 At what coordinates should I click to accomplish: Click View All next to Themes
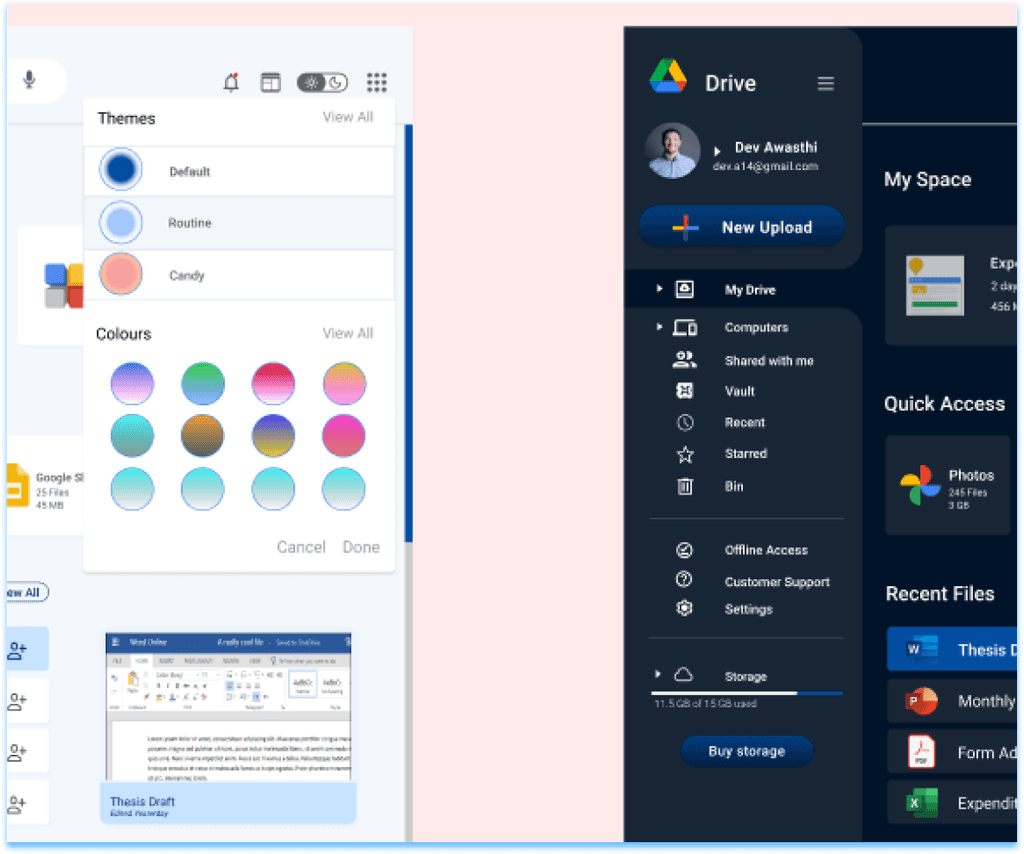pos(347,117)
